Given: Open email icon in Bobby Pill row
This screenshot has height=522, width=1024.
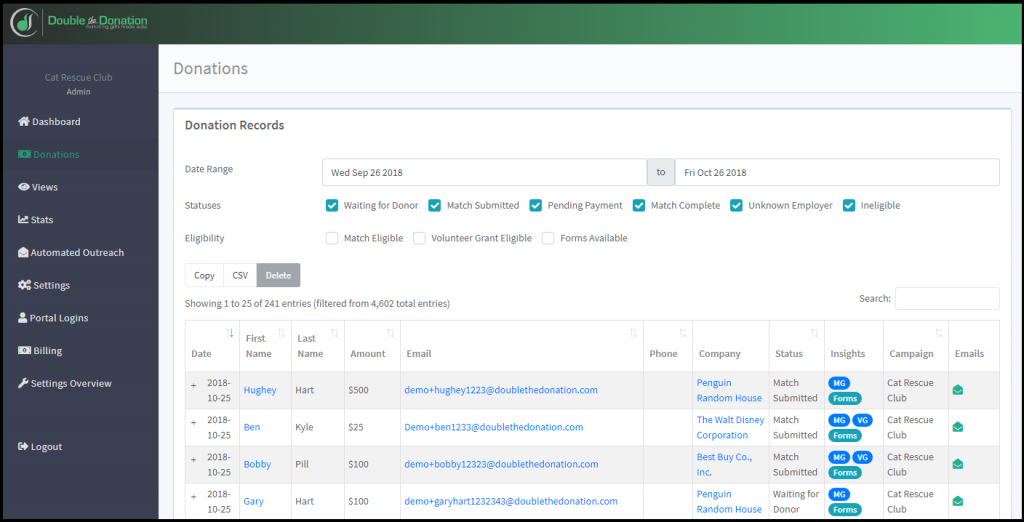Looking at the screenshot, I should (x=958, y=465).
